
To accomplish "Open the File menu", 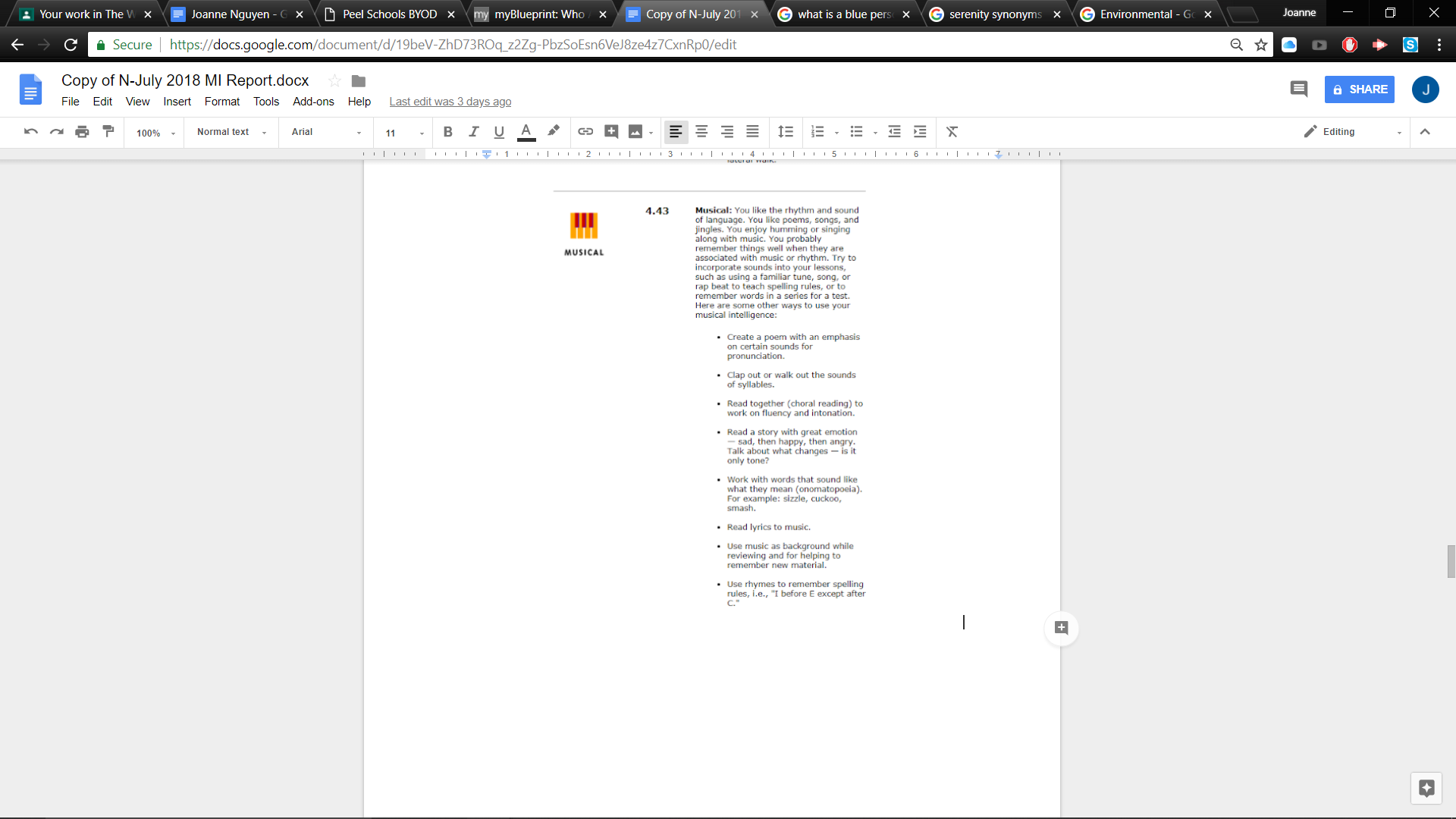I will [x=70, y=102].
